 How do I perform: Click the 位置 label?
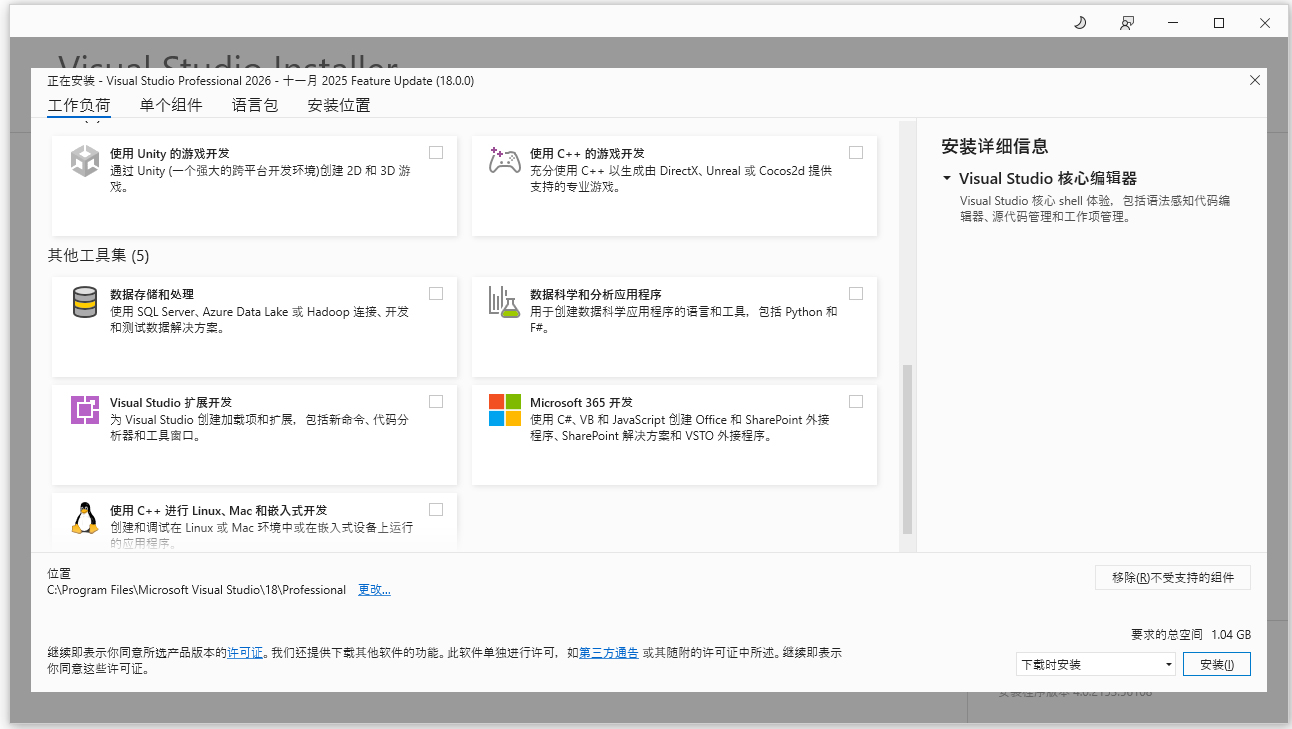point(60,574)
